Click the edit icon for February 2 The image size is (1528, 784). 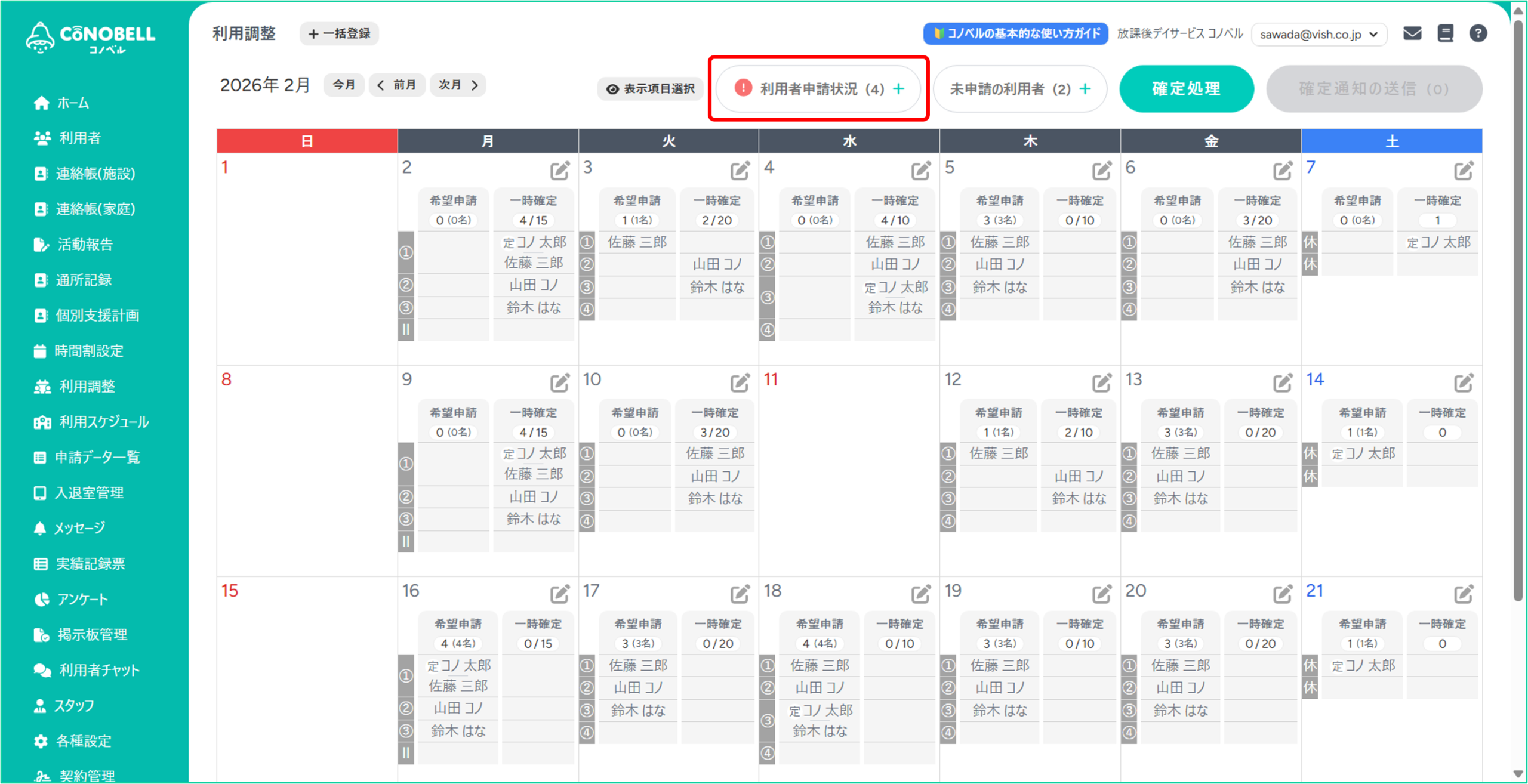pos(559,171)
